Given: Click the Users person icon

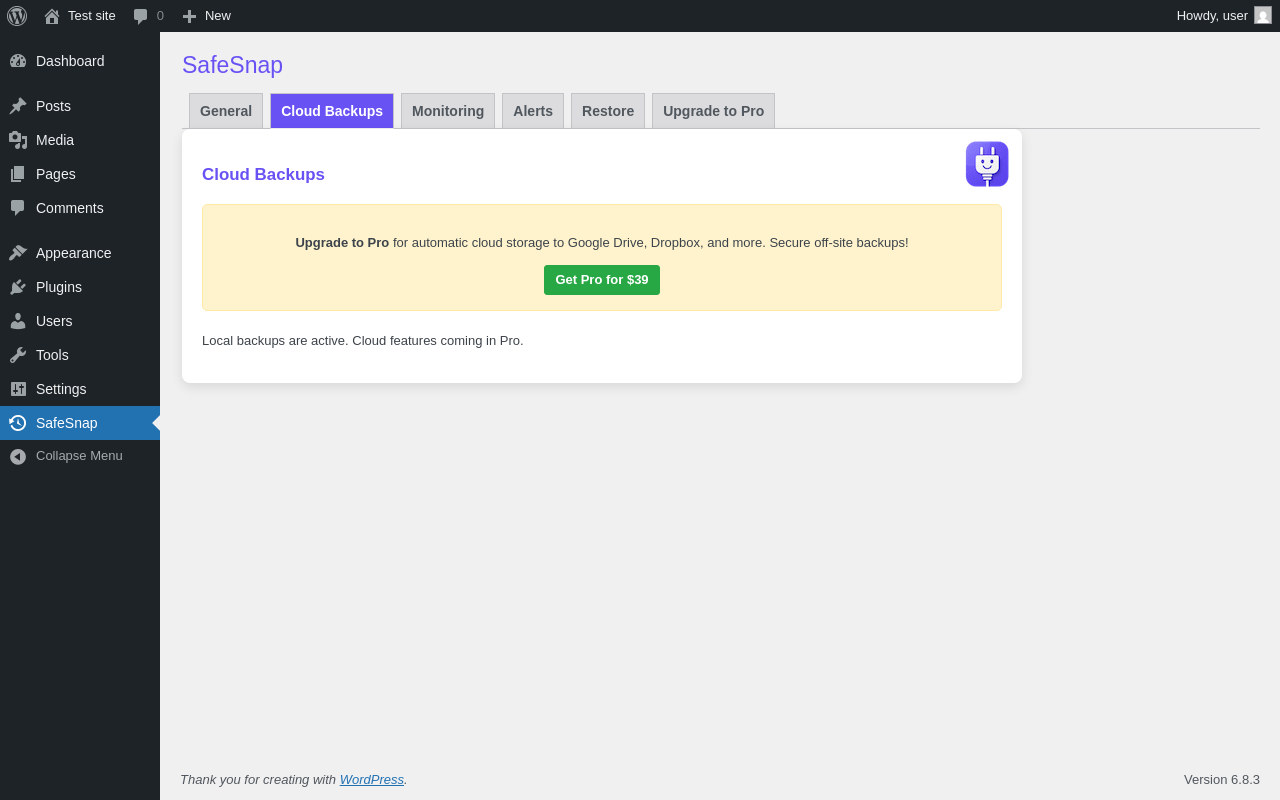Looking at the screenshot, I should click(x=18, y=321).
